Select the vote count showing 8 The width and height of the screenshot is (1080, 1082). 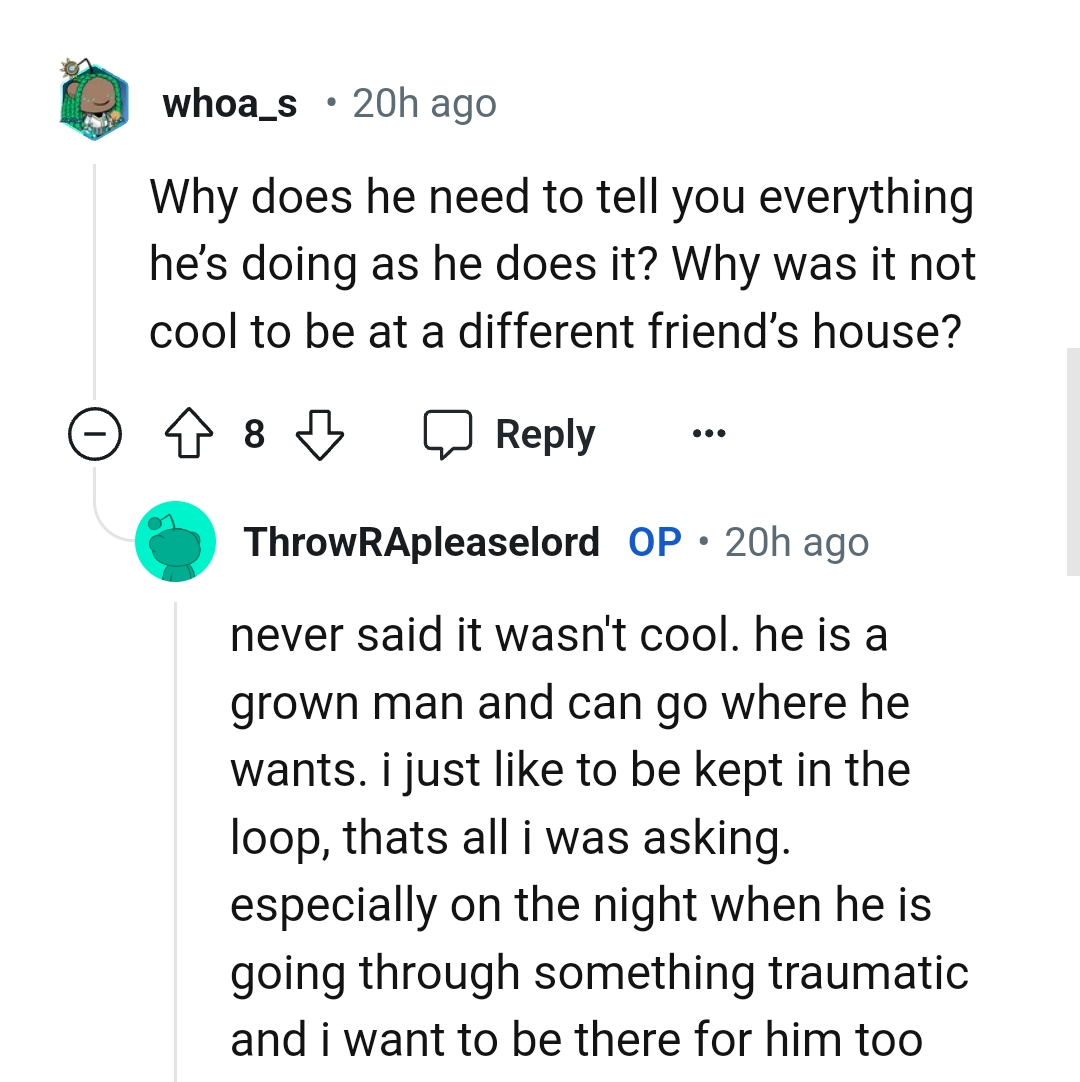(x=254, y=433)
